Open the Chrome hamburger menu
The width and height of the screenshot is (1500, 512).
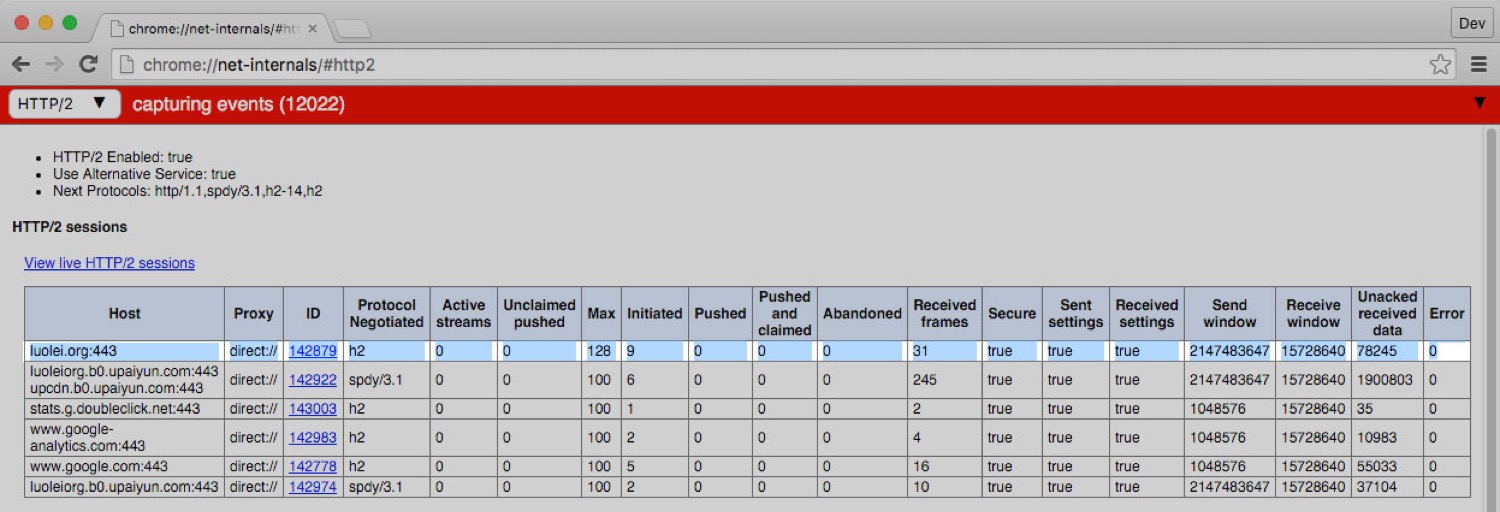point(1479,65)
